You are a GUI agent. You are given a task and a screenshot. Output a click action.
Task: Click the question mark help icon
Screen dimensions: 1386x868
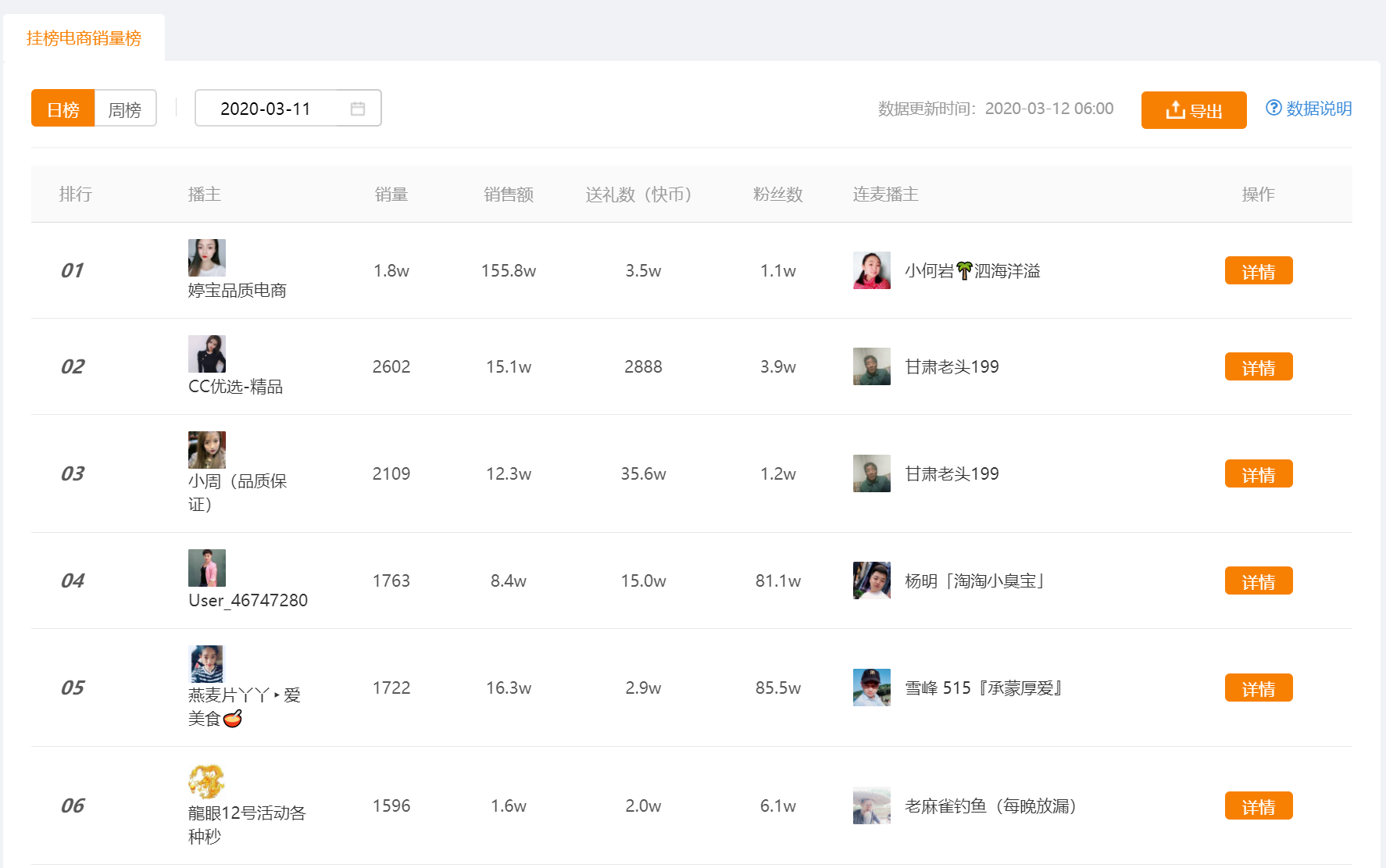click(1273, 108)
